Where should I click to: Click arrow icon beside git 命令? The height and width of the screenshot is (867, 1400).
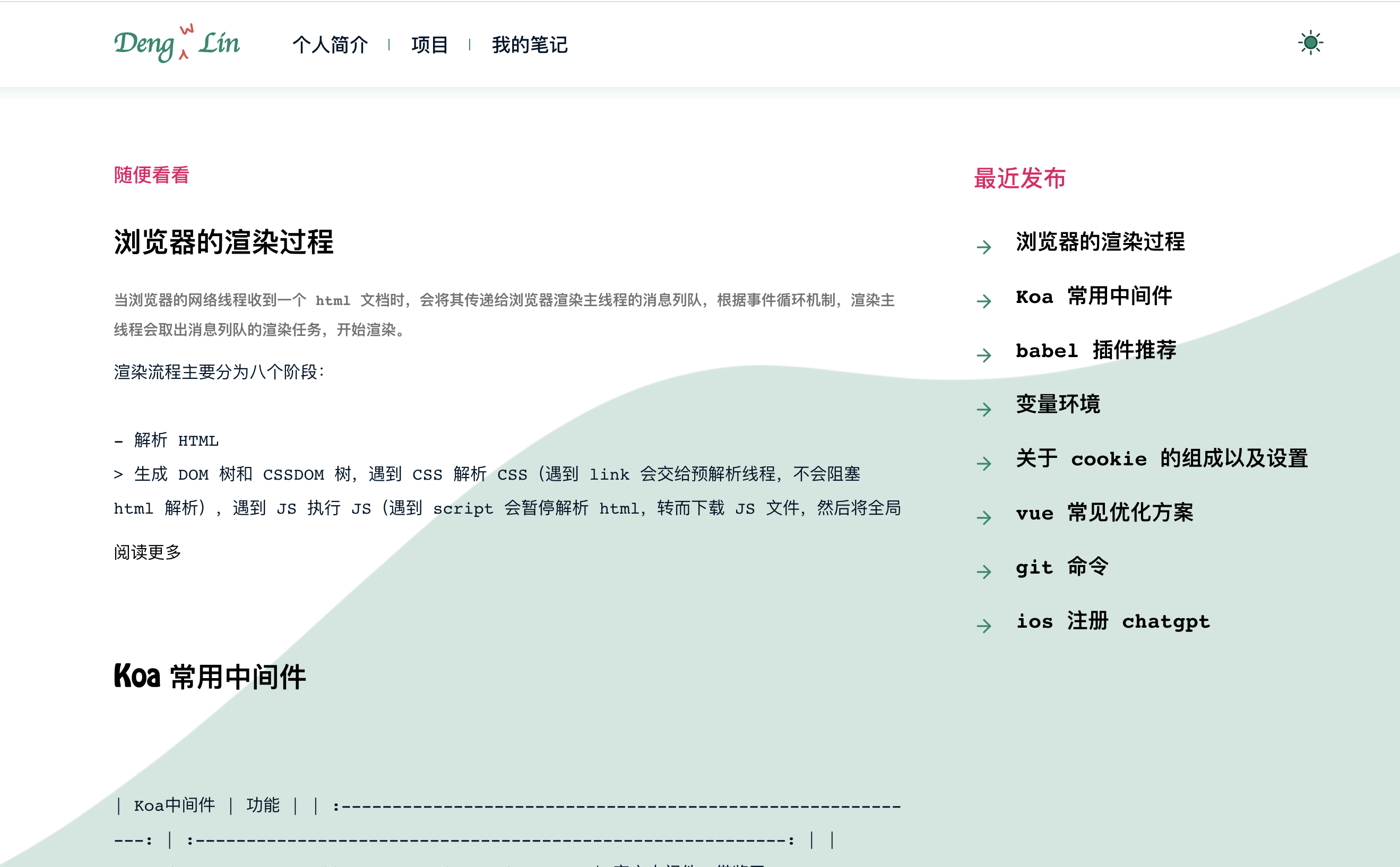click(984, 571)
